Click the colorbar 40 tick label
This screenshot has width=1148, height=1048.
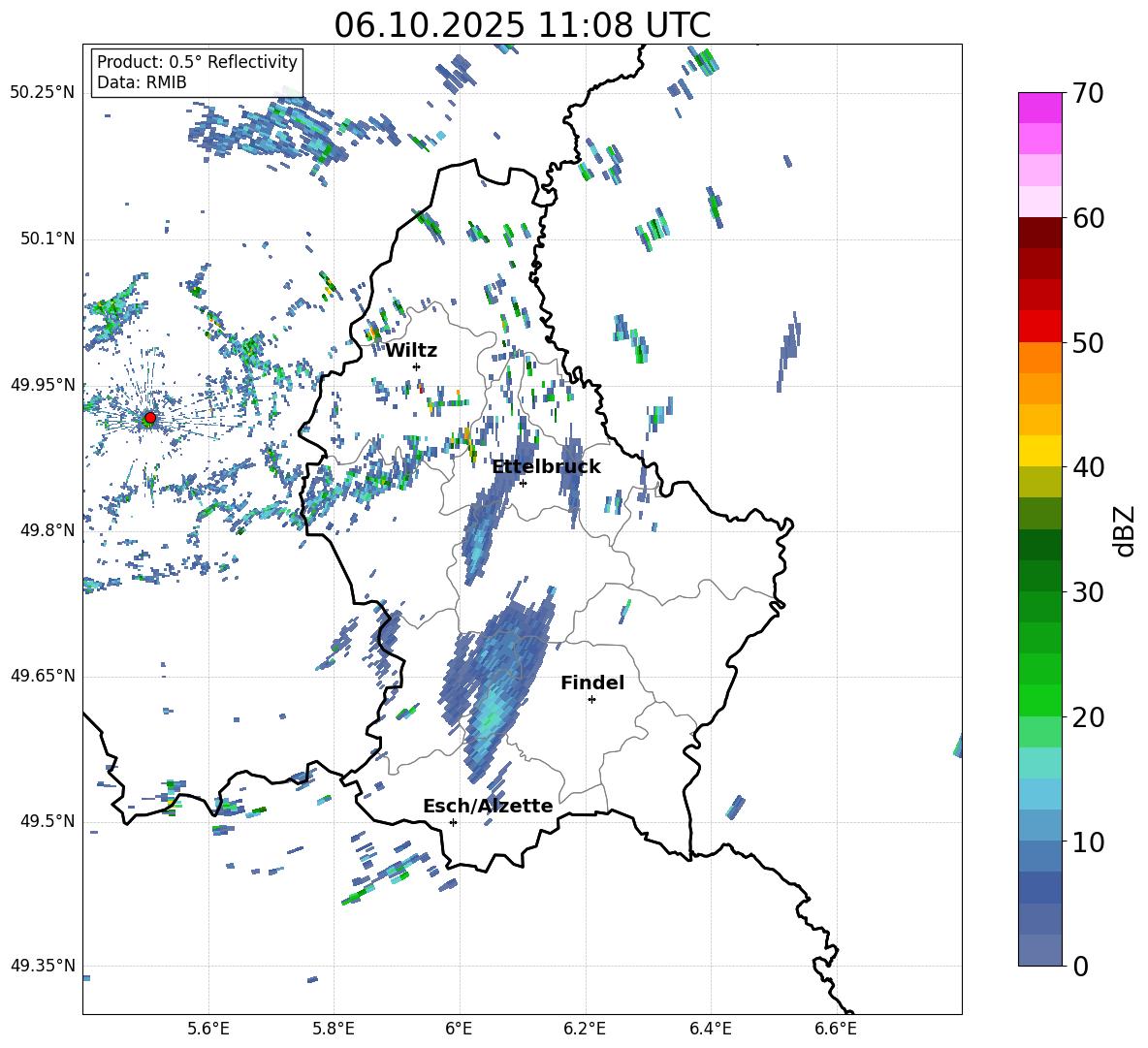(x=1088, y=467)
